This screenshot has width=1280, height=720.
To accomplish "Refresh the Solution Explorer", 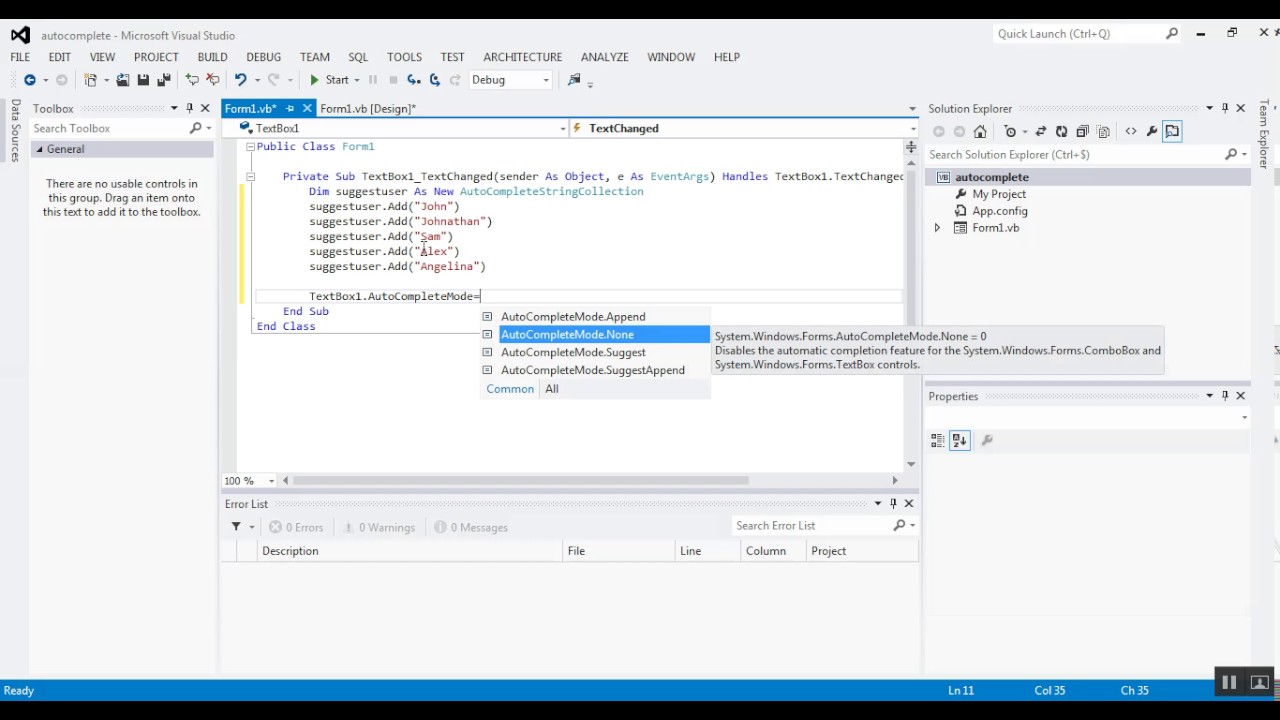I will click(1061, 131).
